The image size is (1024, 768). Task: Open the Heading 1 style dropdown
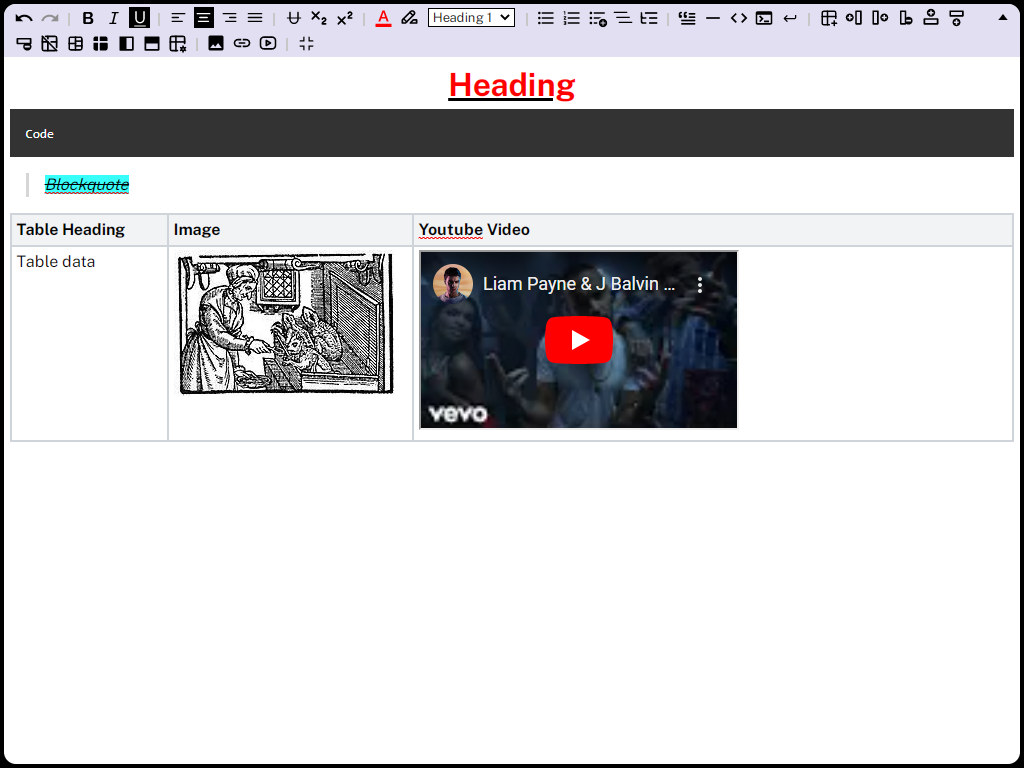pyautogui.click(x=471, y=18)
